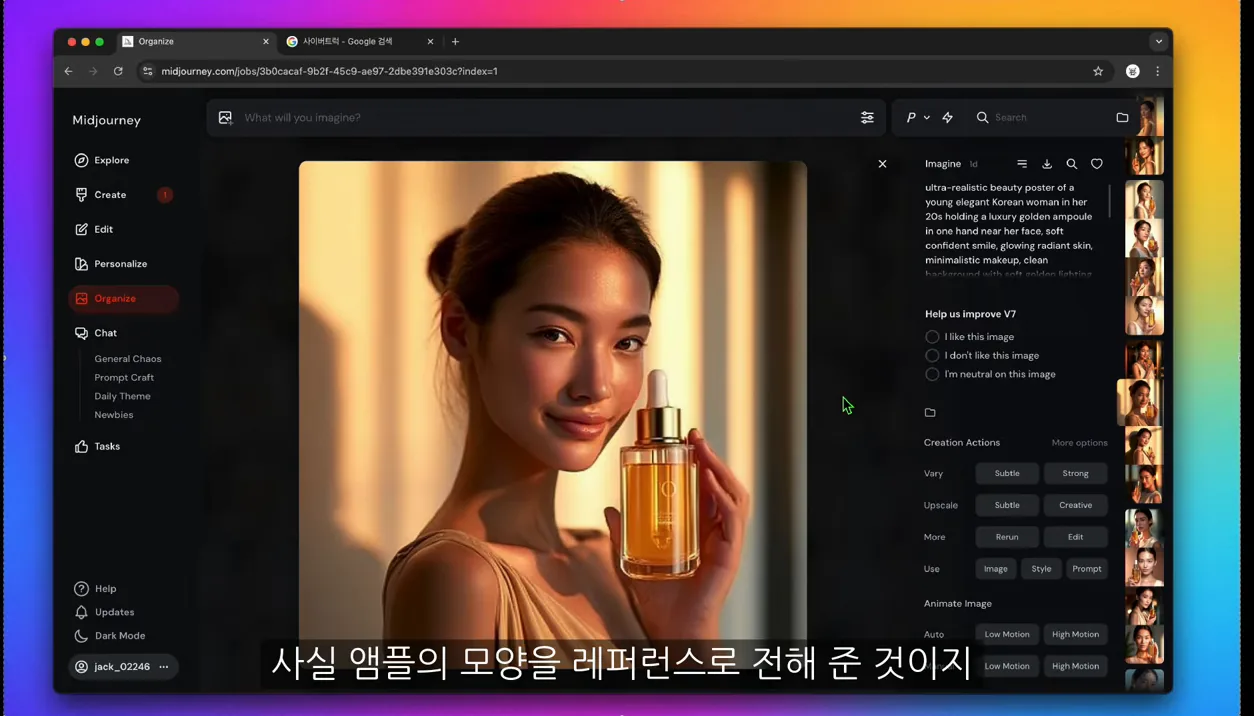Expand the personalization P dropdown
The image size is (1254, 716).
tap(918, 118)
